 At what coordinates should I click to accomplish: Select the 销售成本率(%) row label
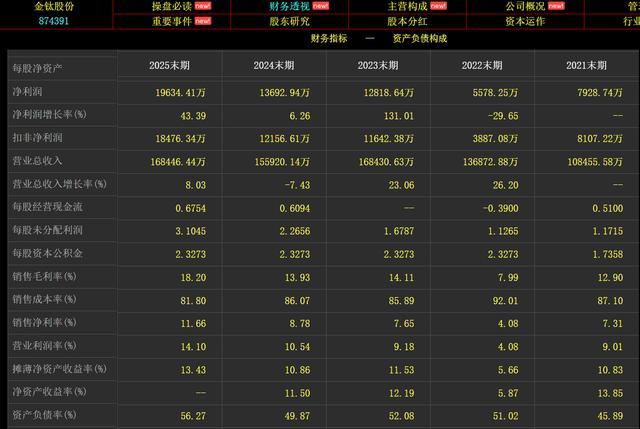(44, 299)
